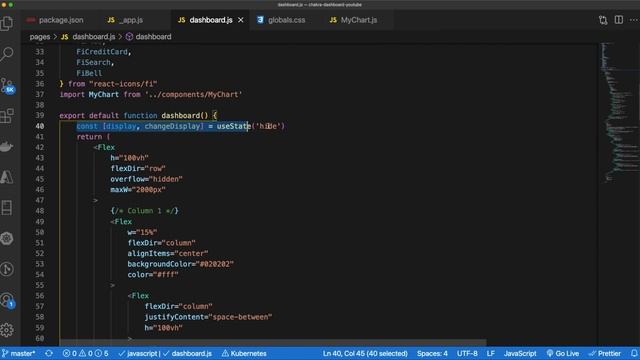Open the Extensions view

point(7,116)
